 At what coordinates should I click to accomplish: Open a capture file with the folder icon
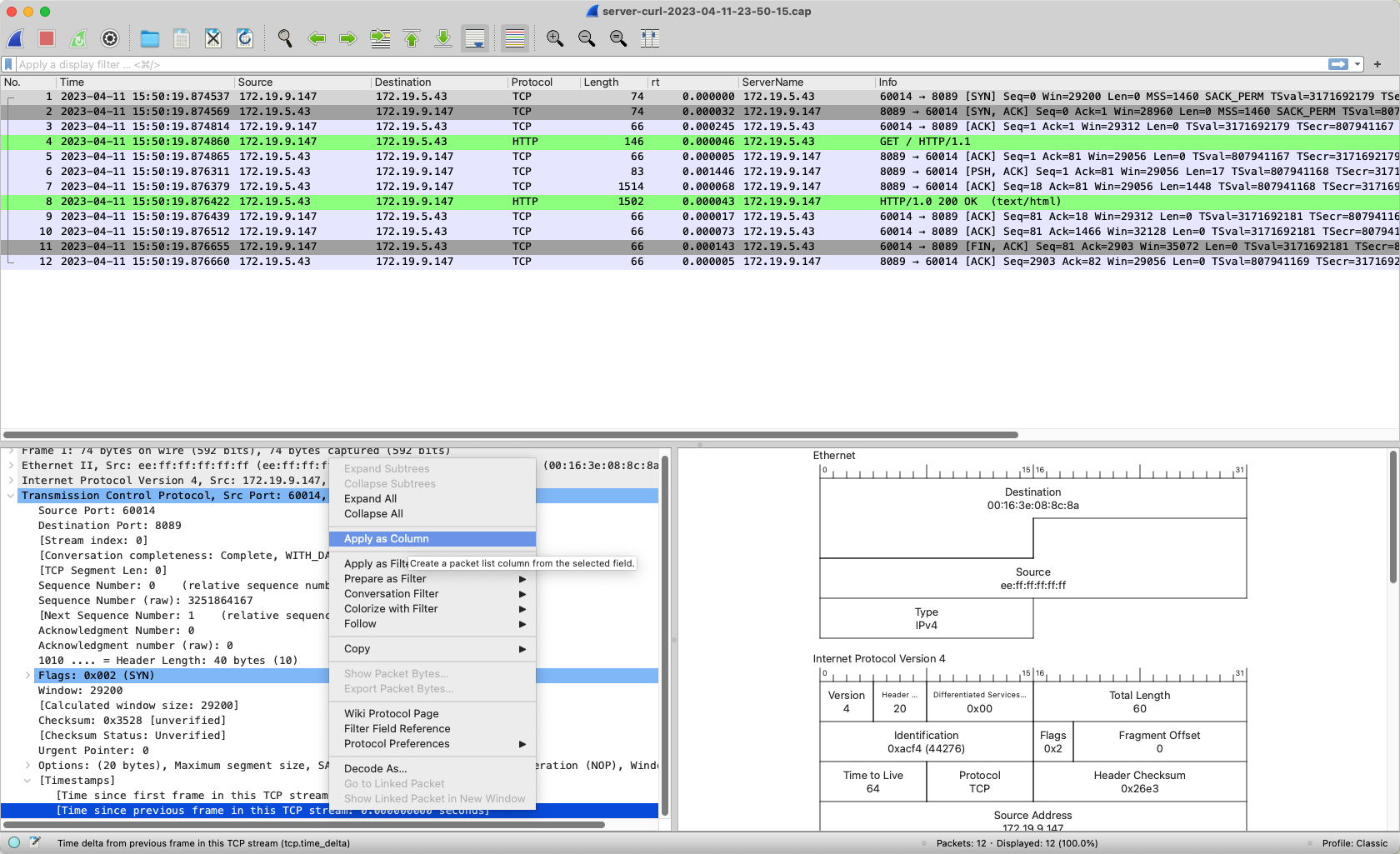click(x=150, y=38)
